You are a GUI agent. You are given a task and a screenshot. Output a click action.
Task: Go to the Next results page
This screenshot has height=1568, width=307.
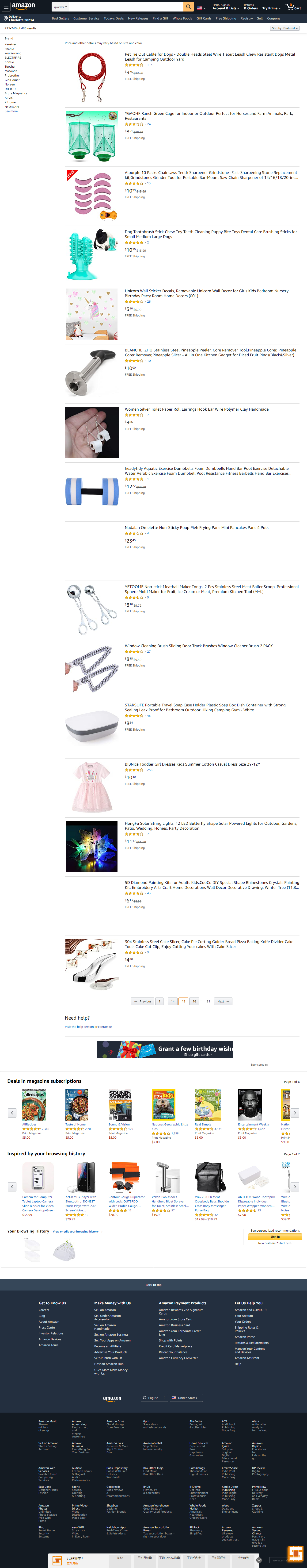223,1001
